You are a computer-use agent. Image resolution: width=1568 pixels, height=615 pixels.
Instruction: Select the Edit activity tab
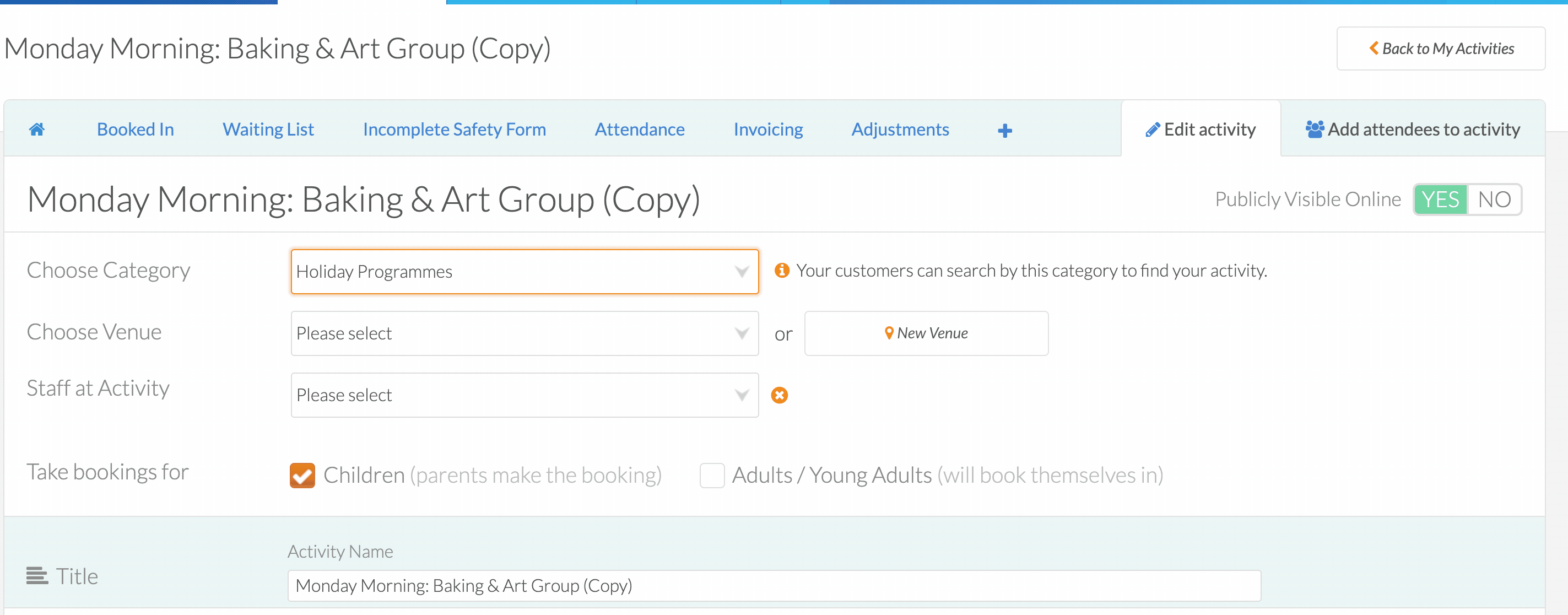1201,129
